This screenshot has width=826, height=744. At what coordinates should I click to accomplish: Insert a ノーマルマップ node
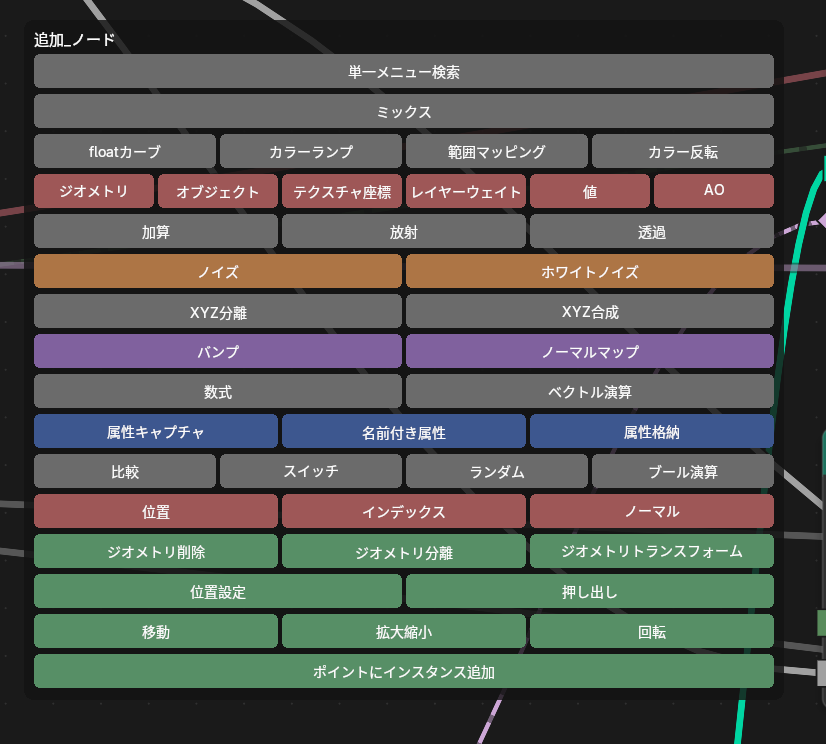click(589, 351)
